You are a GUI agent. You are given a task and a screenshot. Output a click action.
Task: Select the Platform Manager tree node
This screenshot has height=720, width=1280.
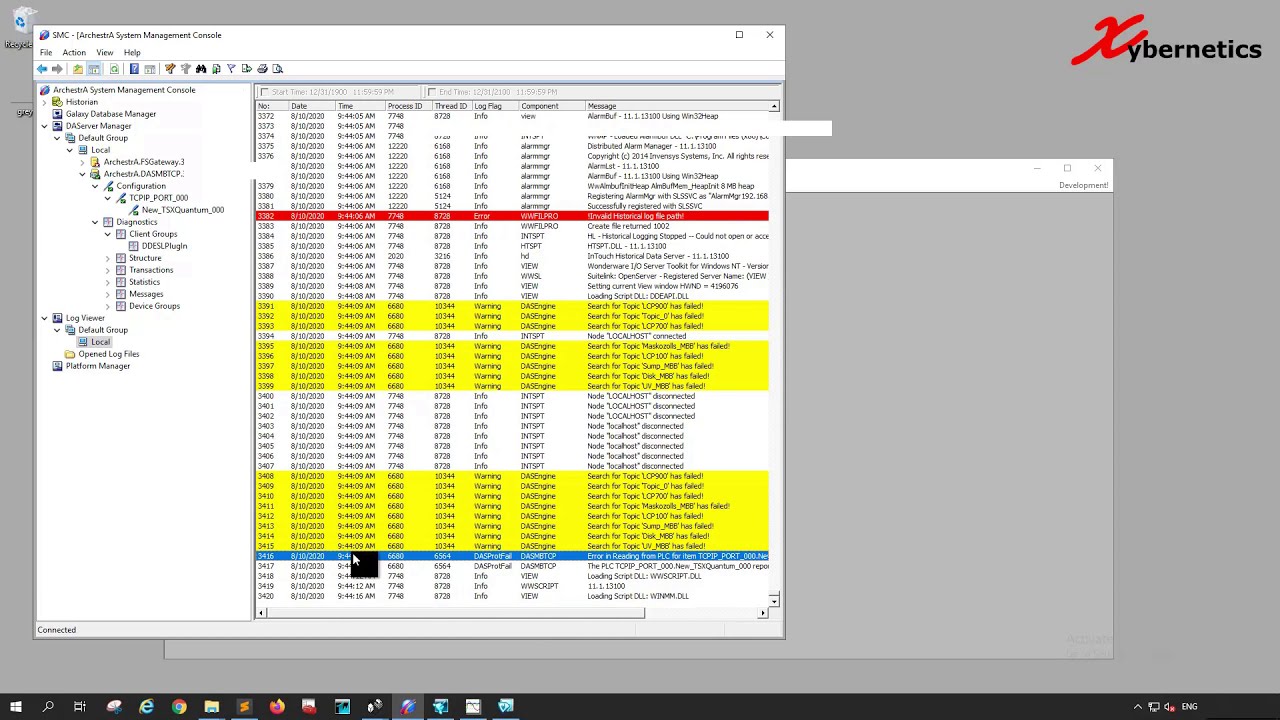(98, 366)
